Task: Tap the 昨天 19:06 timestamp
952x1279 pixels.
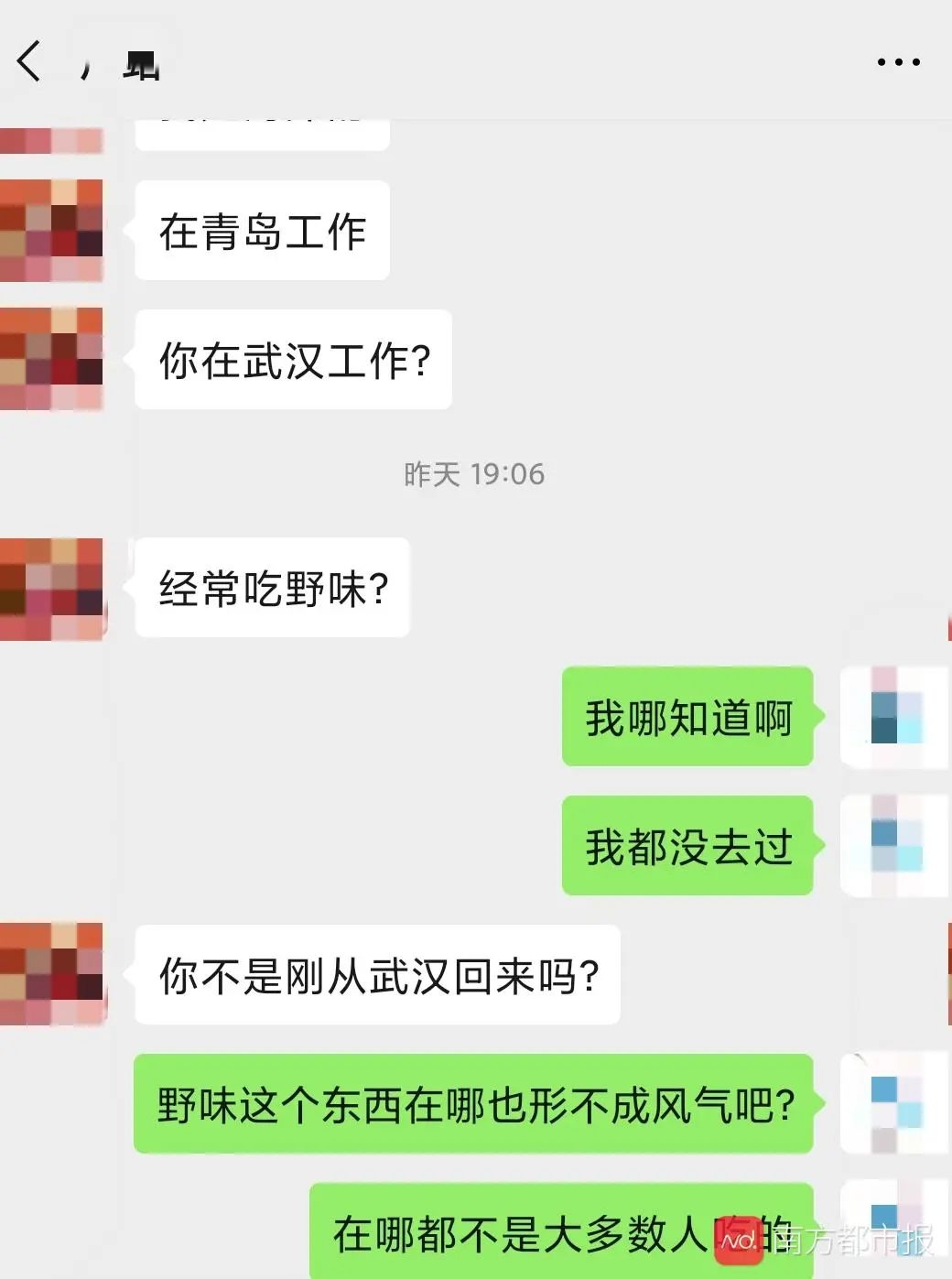Action: click(x=474, y=474)
